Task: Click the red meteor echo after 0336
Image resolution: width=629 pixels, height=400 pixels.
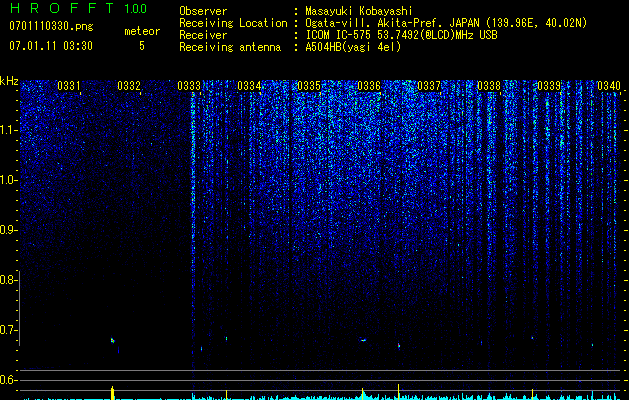Action: pyautogui.click(x=399, y=345)
